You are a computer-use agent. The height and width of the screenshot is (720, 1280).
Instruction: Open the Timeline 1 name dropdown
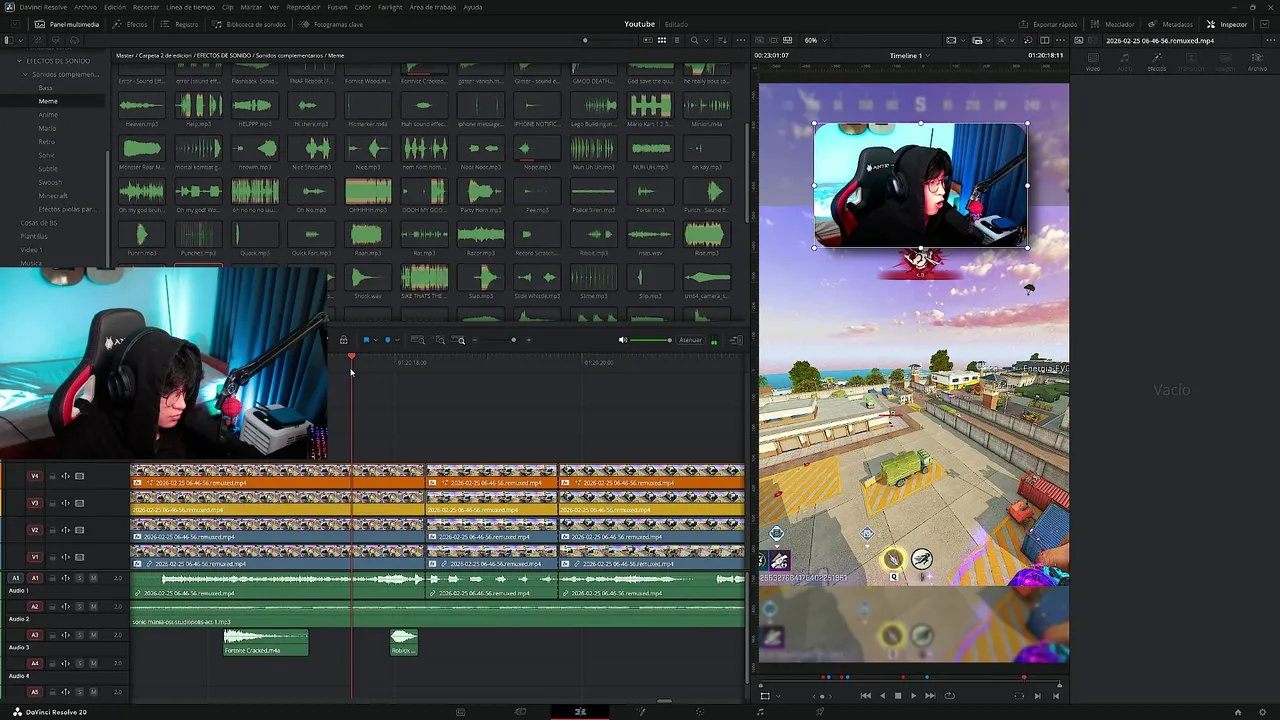(x=909, y=55)
